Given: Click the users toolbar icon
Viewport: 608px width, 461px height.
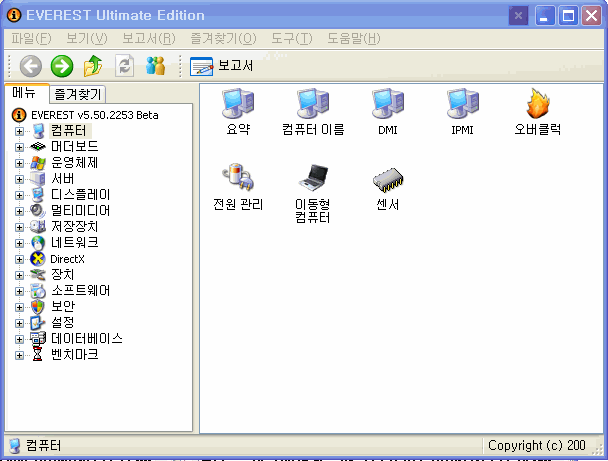Looking at the screenshot, I should pos(155,66).
